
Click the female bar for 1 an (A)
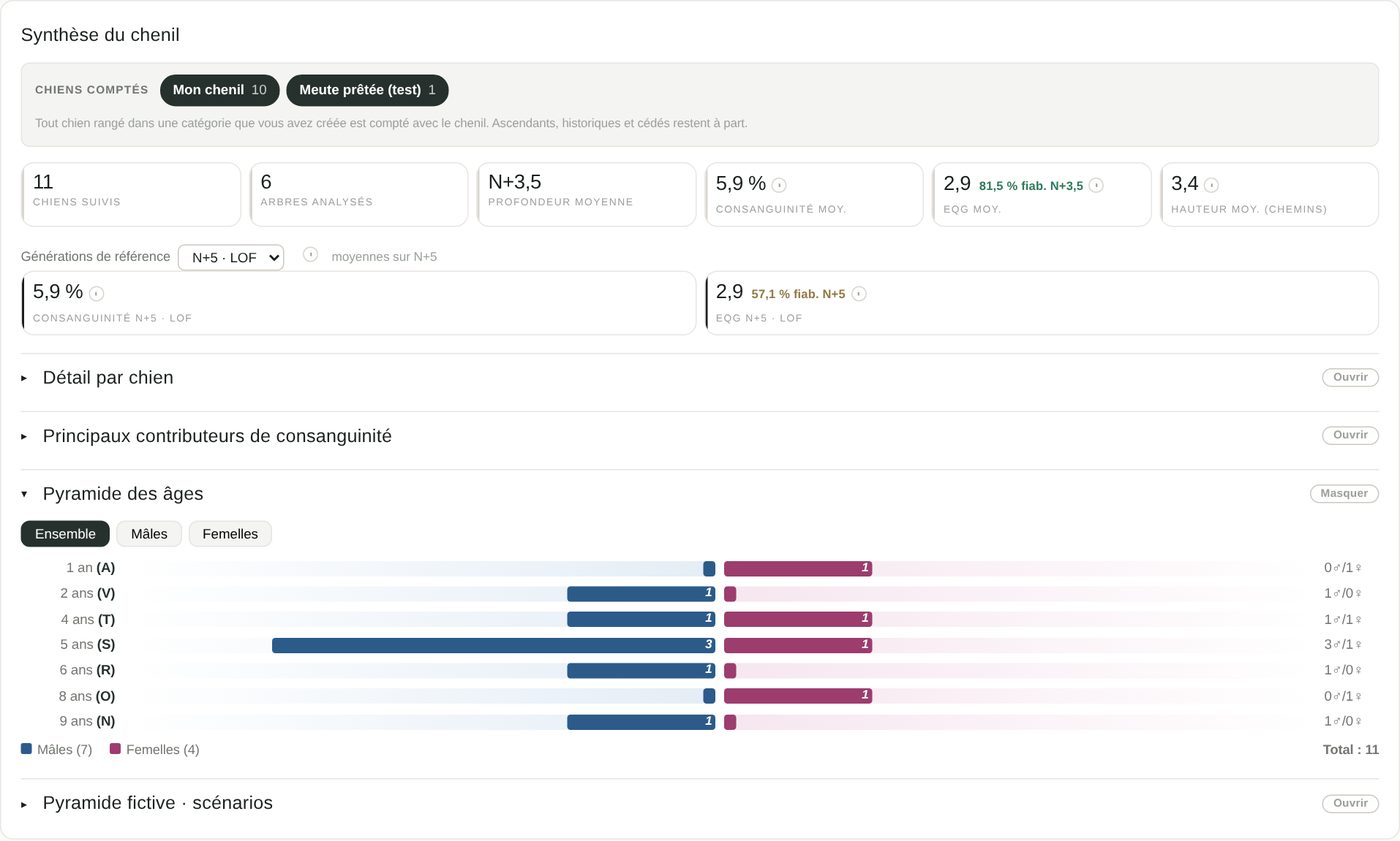pyautogui.click(x=798, y=568)
